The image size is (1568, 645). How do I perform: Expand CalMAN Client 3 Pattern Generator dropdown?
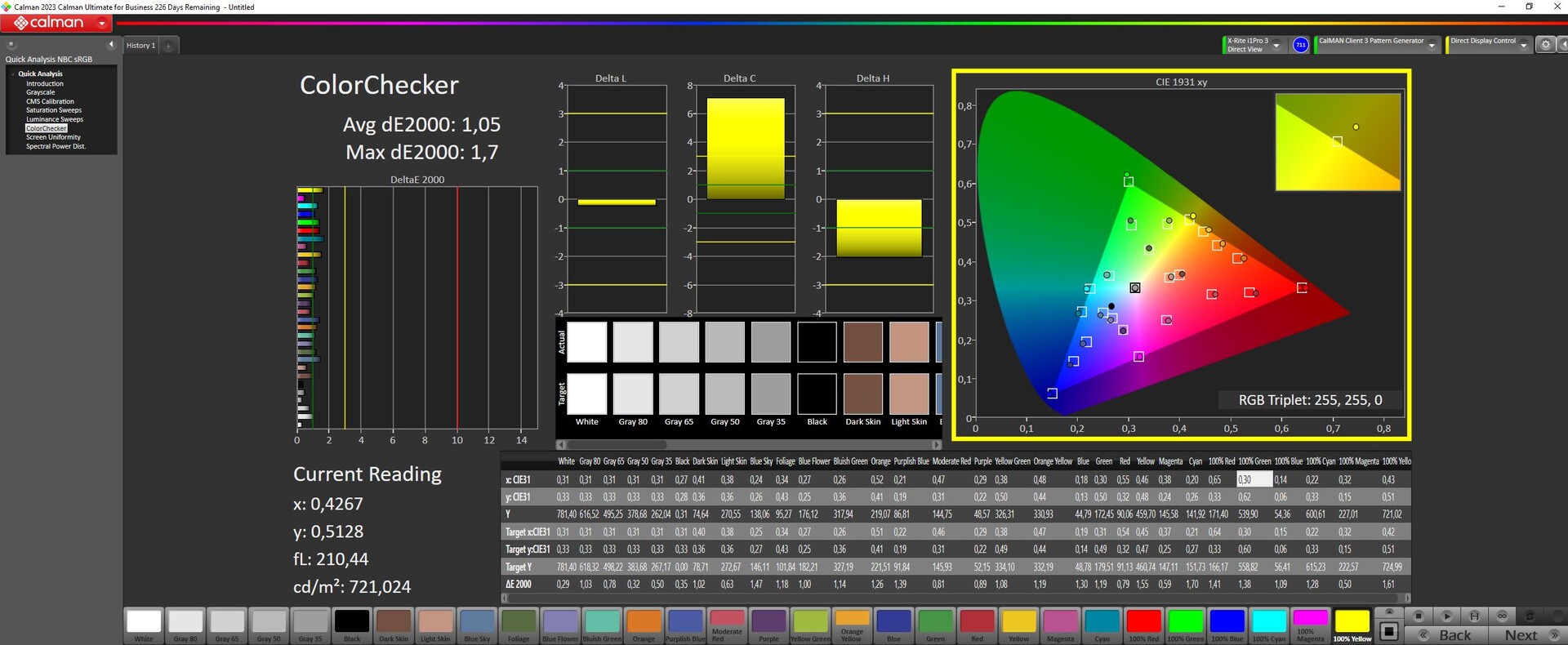pos(1432,46)
